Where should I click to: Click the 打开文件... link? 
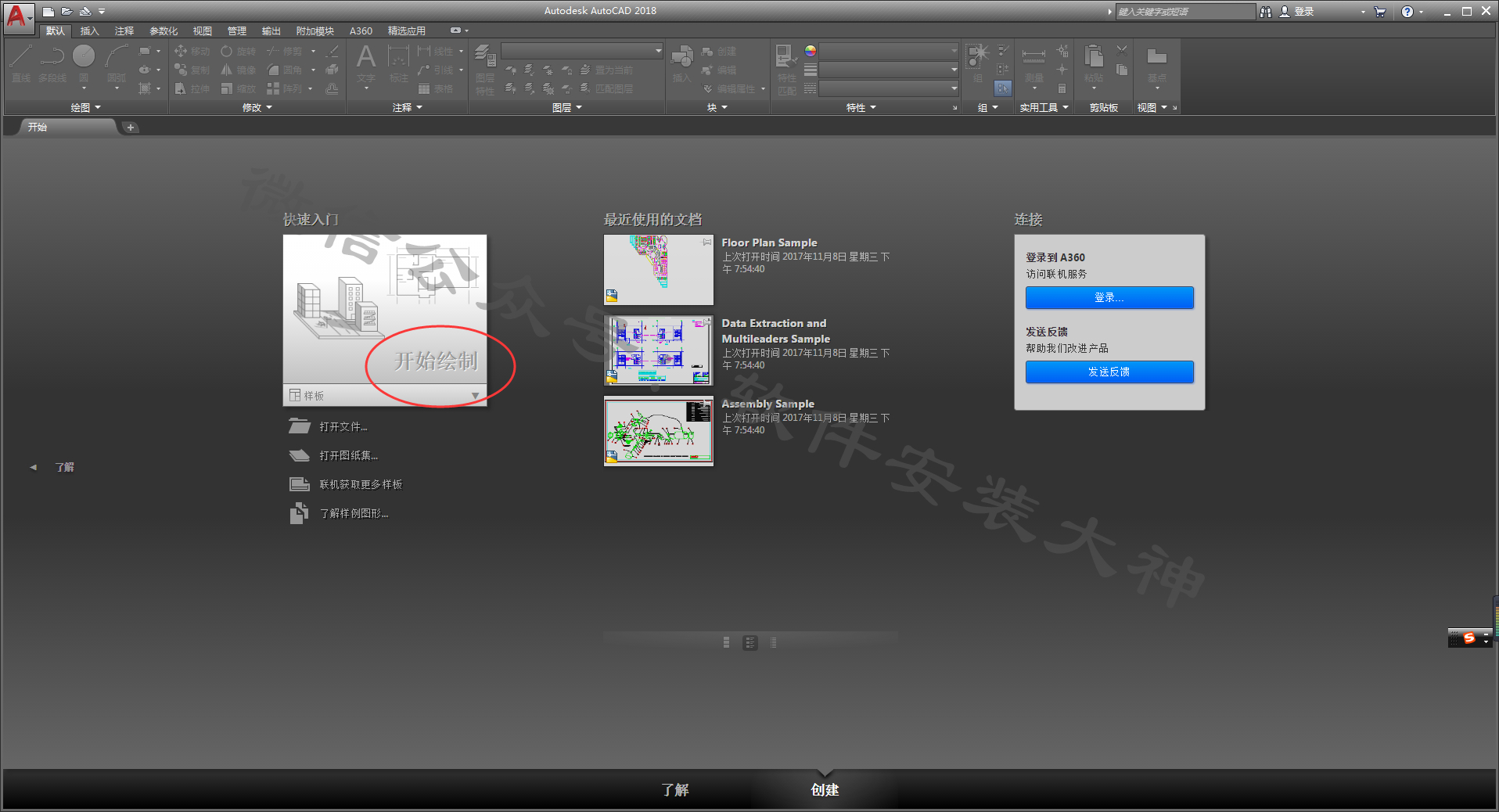343,426
